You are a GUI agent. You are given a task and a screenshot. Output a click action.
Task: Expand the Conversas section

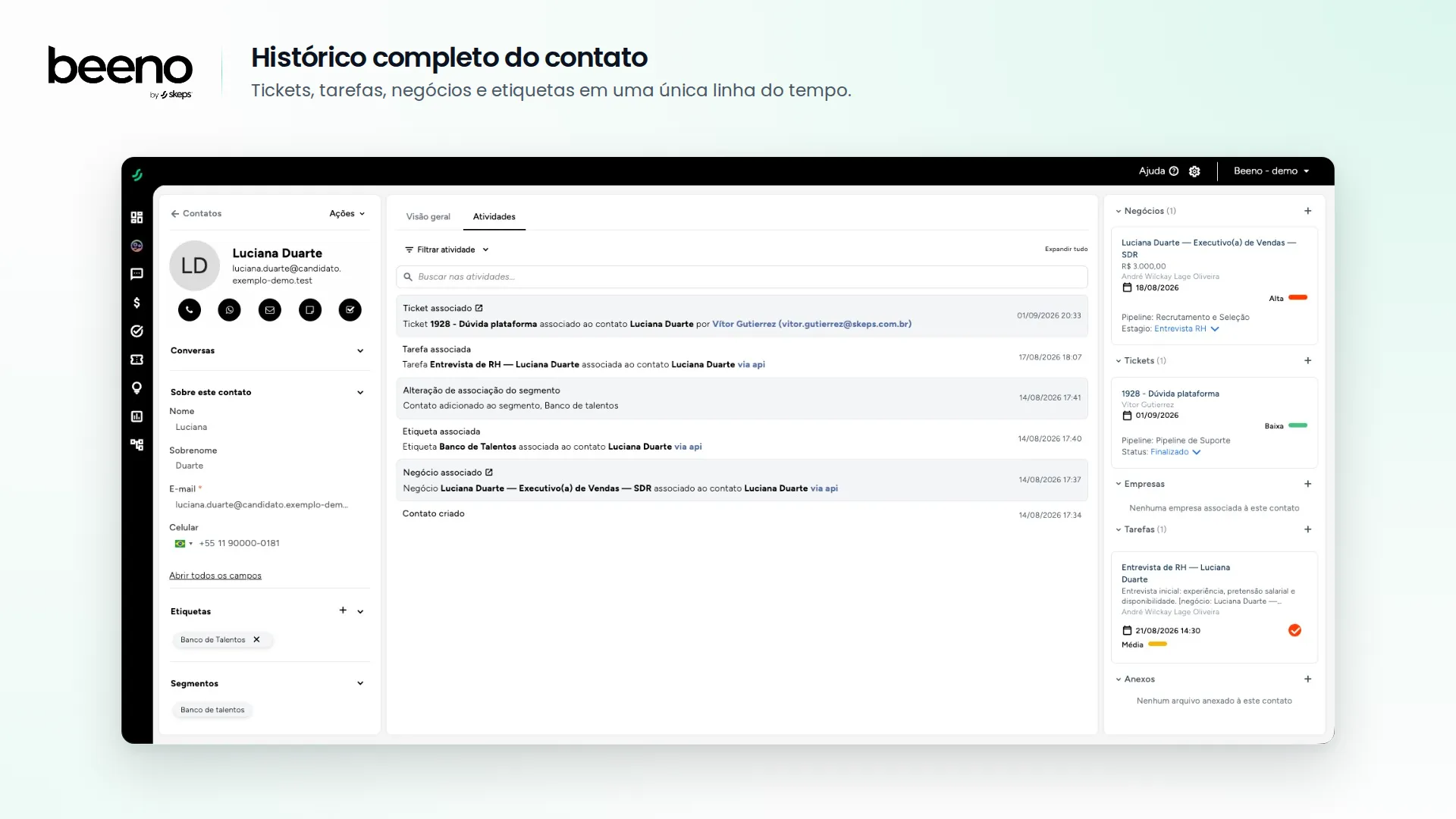click(360, 350)
